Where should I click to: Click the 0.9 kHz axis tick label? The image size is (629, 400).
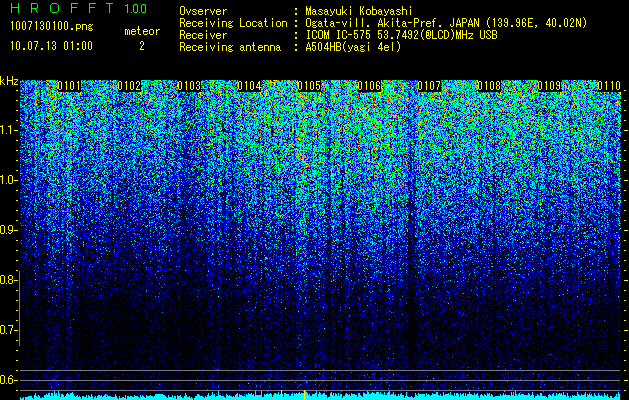click(x=9, y=230)
